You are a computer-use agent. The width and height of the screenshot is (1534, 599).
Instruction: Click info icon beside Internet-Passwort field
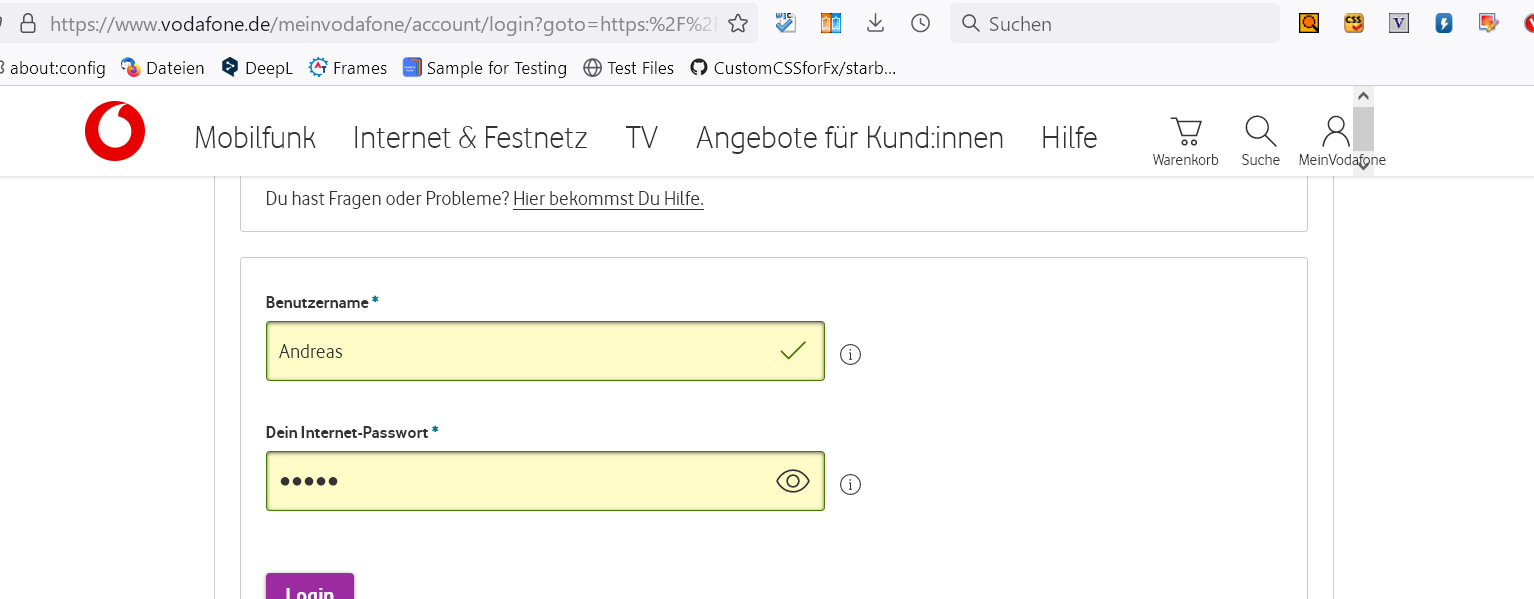pyautogui.click(x=851, y=484)
